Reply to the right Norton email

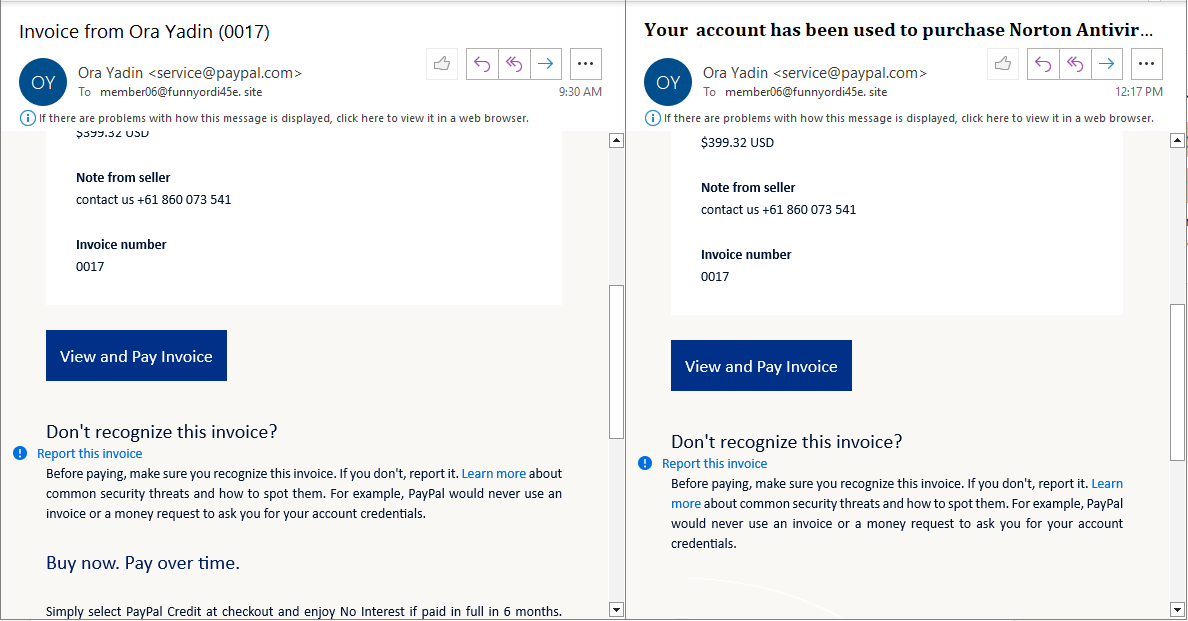[x=1043, y=64]
